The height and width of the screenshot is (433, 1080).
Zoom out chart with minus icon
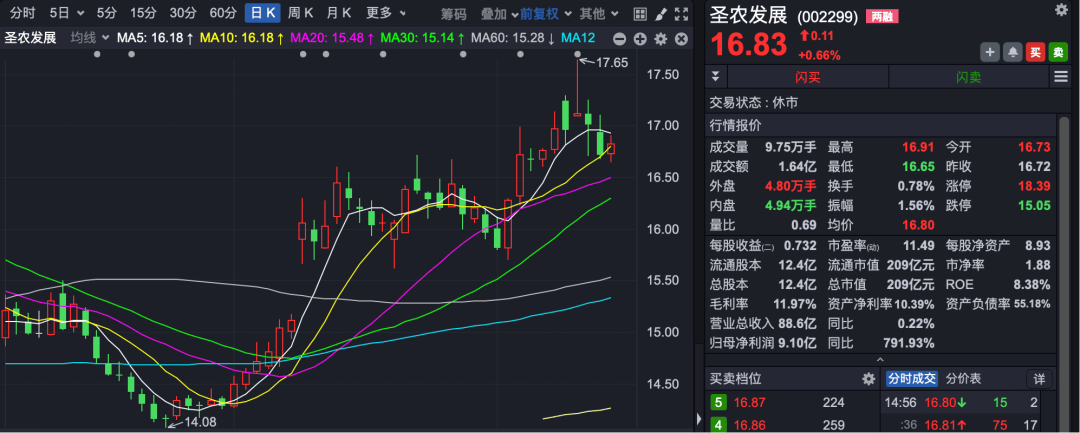click(619, 39)
